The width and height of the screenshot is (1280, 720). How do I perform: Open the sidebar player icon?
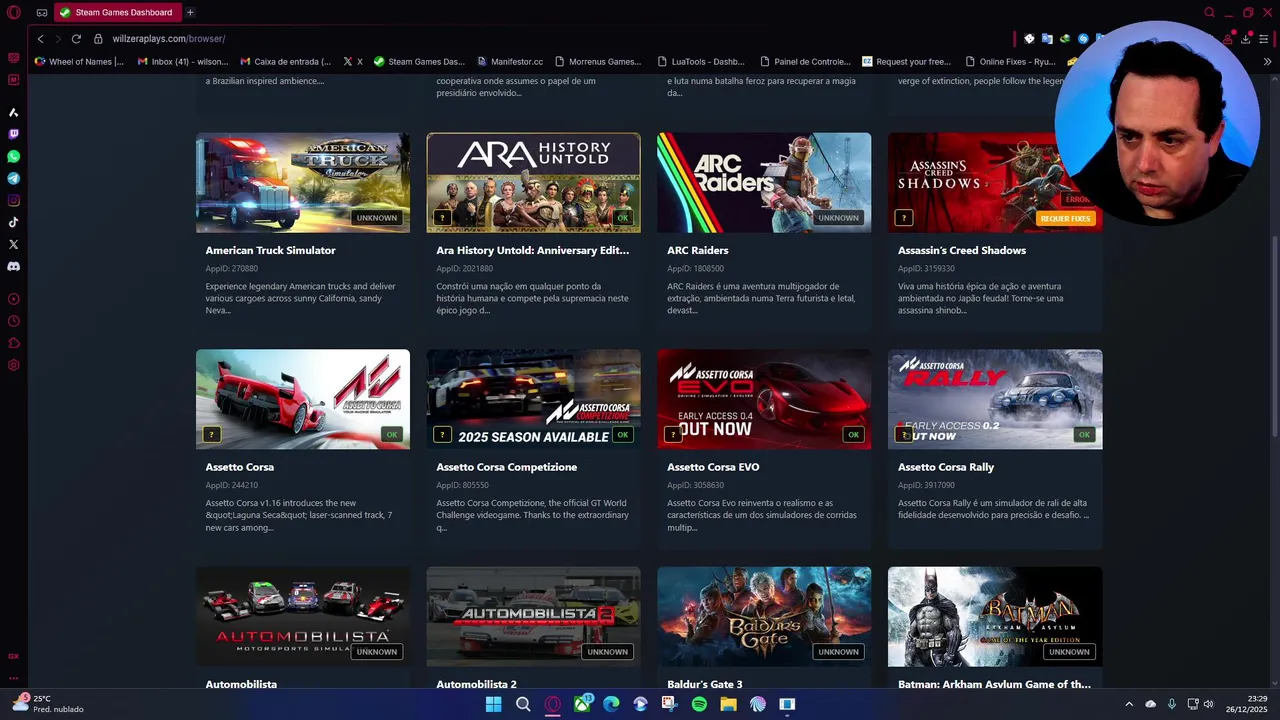point(14,299)
